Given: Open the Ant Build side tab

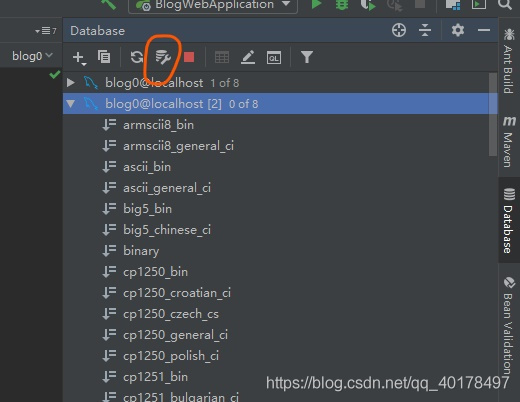Looking at the screenshot, I should (x=509, y=61).
